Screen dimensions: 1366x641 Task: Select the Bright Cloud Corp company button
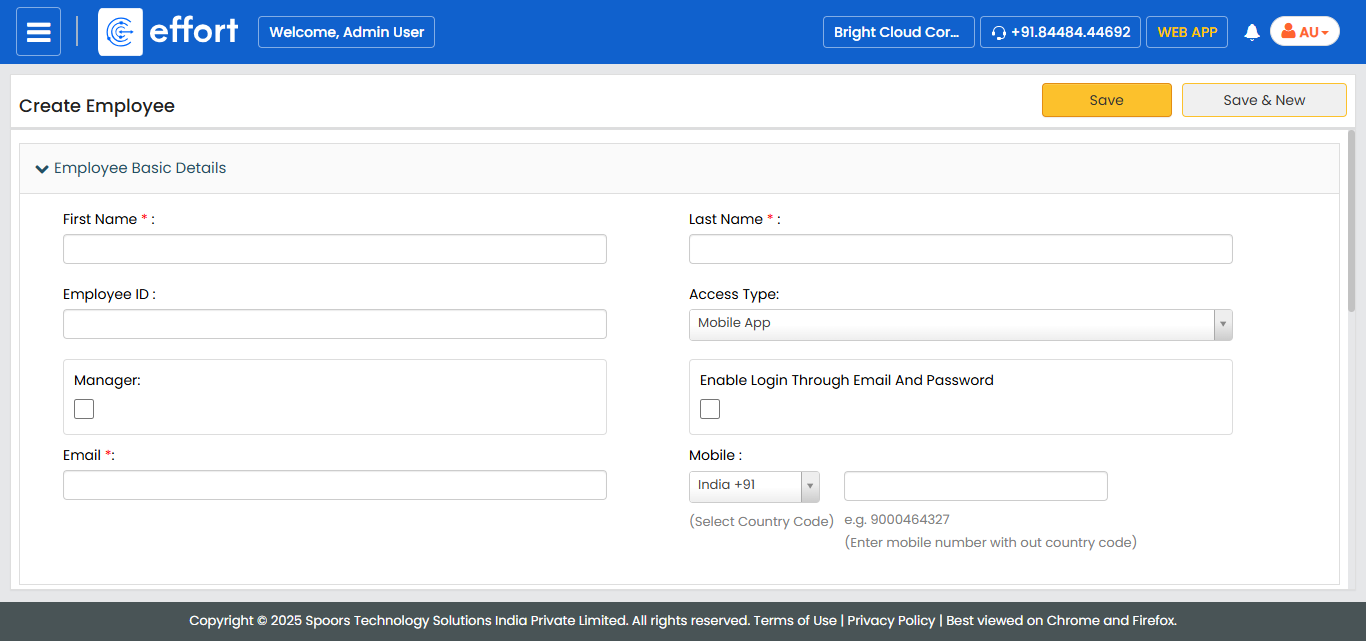pyautogui.click(x=898, y=32)
